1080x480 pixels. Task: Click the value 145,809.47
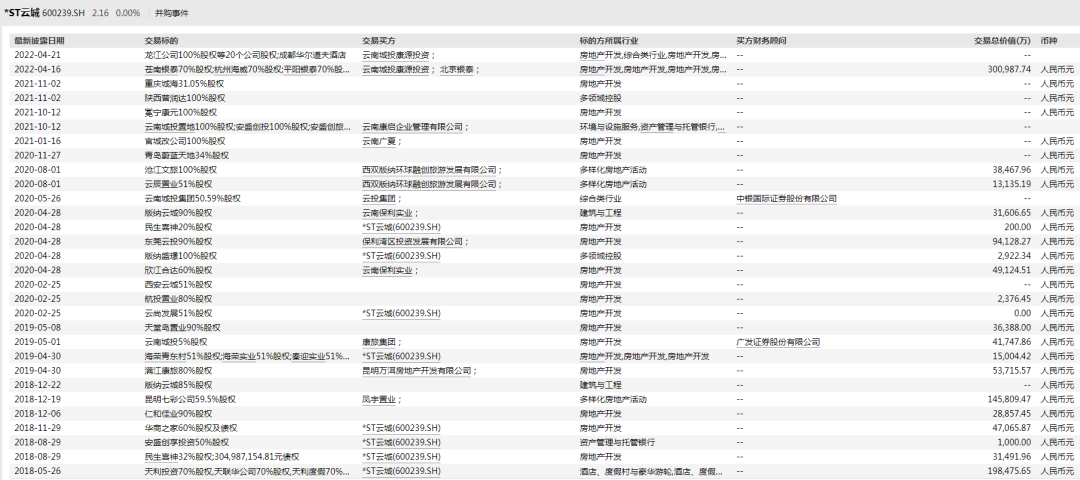click(1009, 399)
